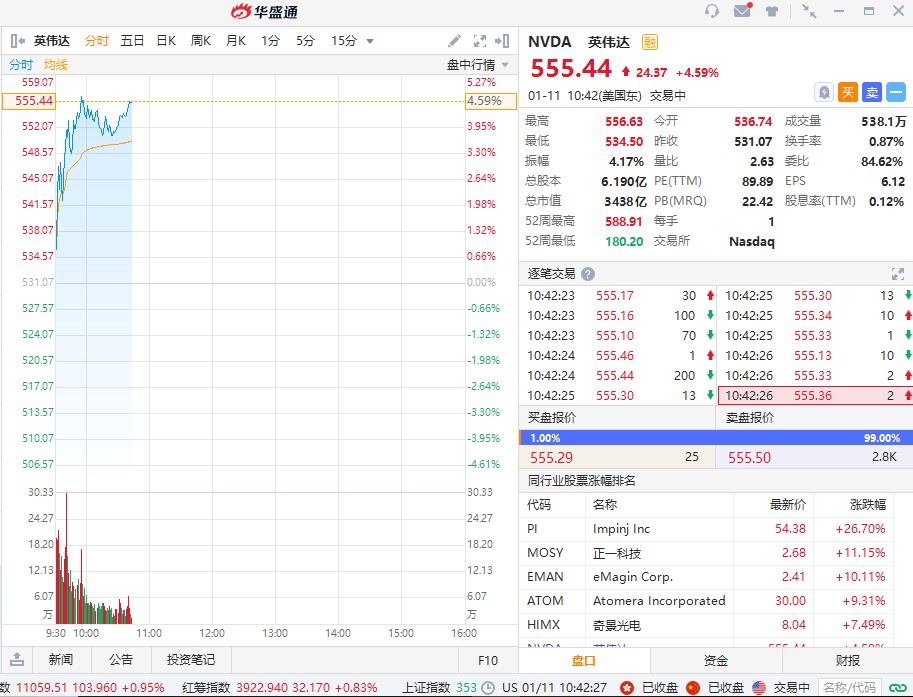
Task: Select the pencil drawing tool
Action: tap(454, 41)
